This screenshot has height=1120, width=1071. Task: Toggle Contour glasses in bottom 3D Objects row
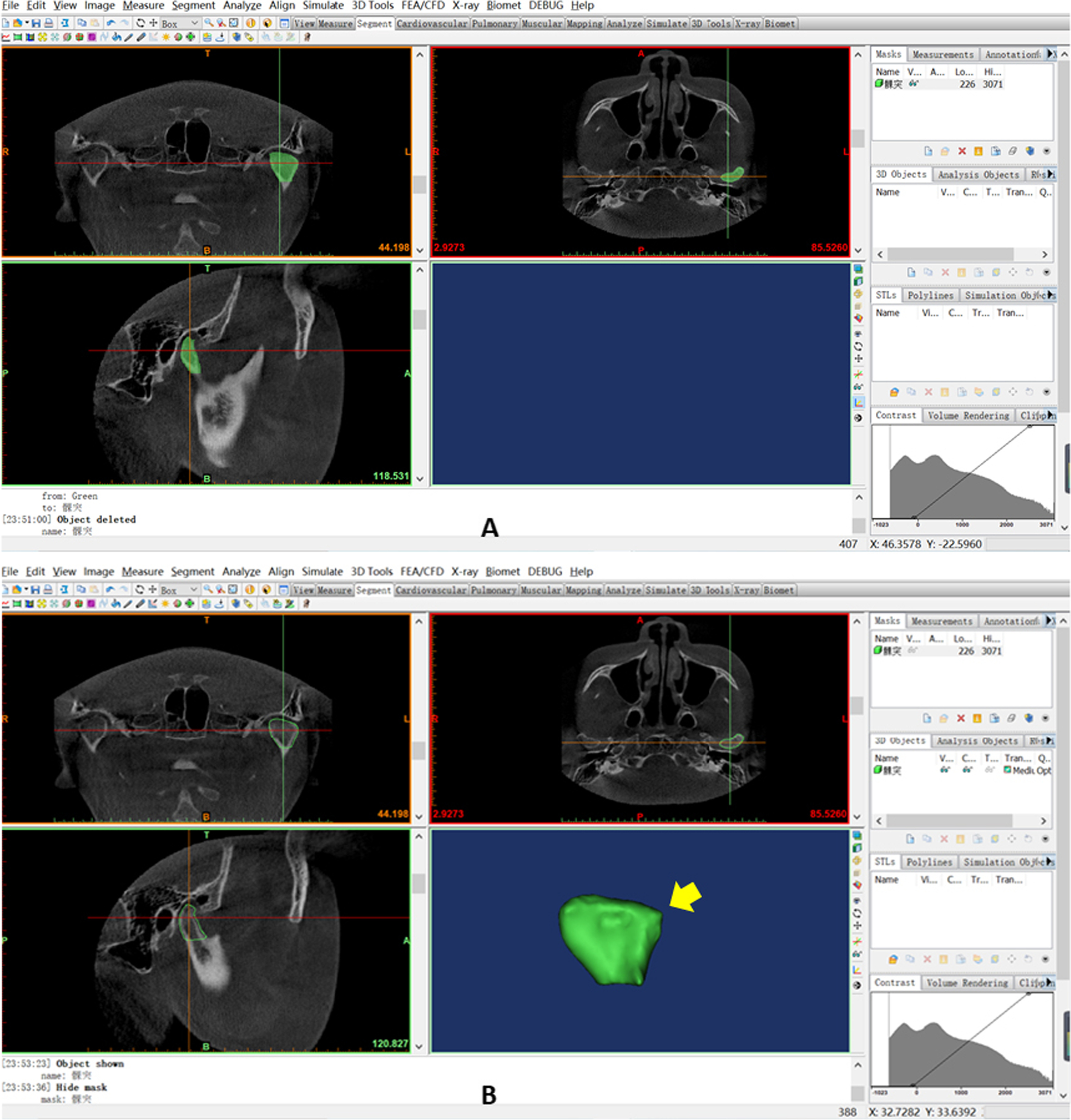pyautogui.click(x=967, y=770)
